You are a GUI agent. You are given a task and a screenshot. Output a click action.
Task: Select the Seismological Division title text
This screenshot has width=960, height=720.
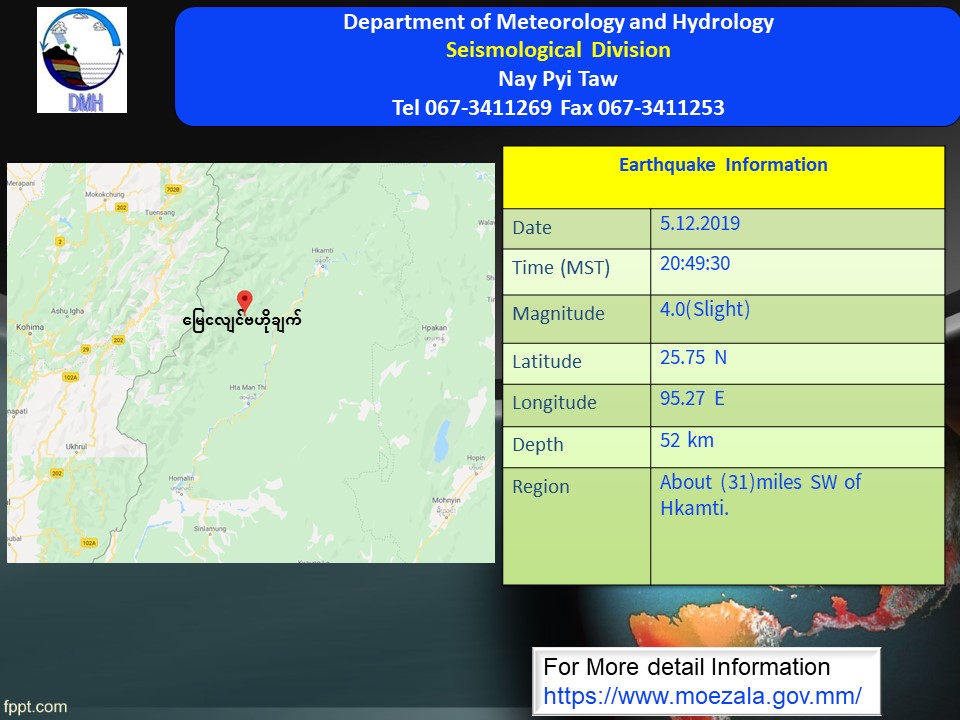coord(558,50)
